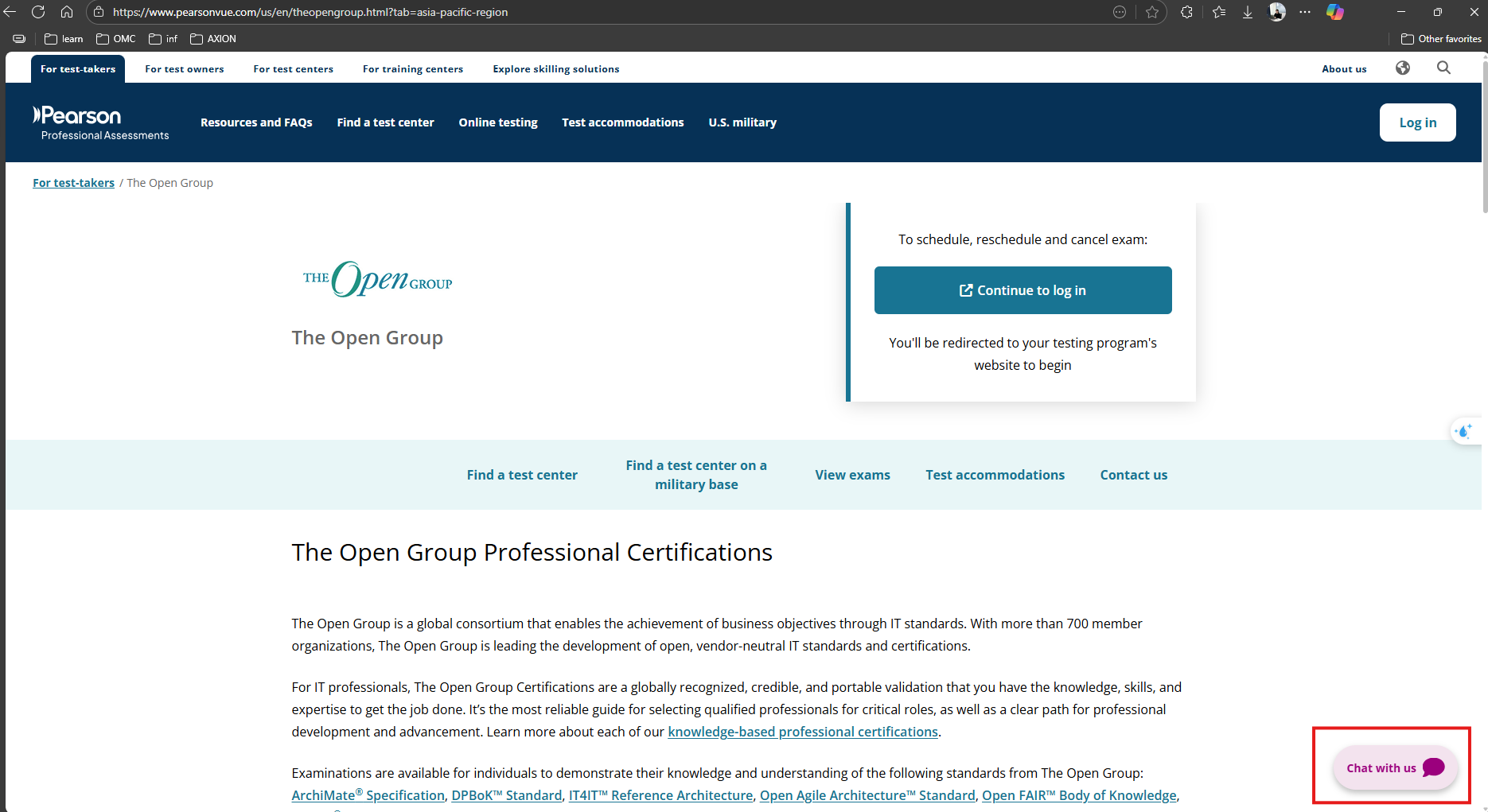The width and height of the screenshot is (1488, 812).
Task: View site information via the lock icon
Action: (x=99, y=12)
